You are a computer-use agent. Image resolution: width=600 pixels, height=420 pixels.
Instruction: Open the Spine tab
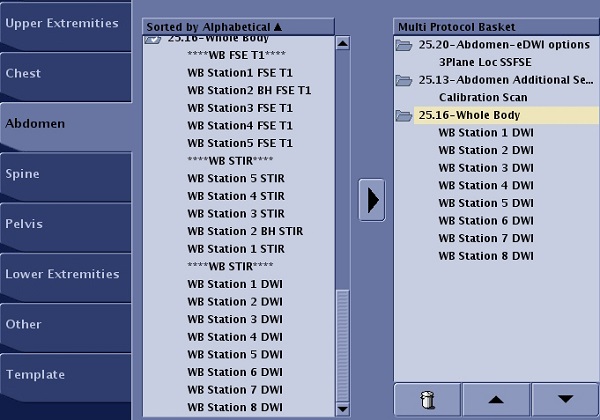click(x=65, y=174)
